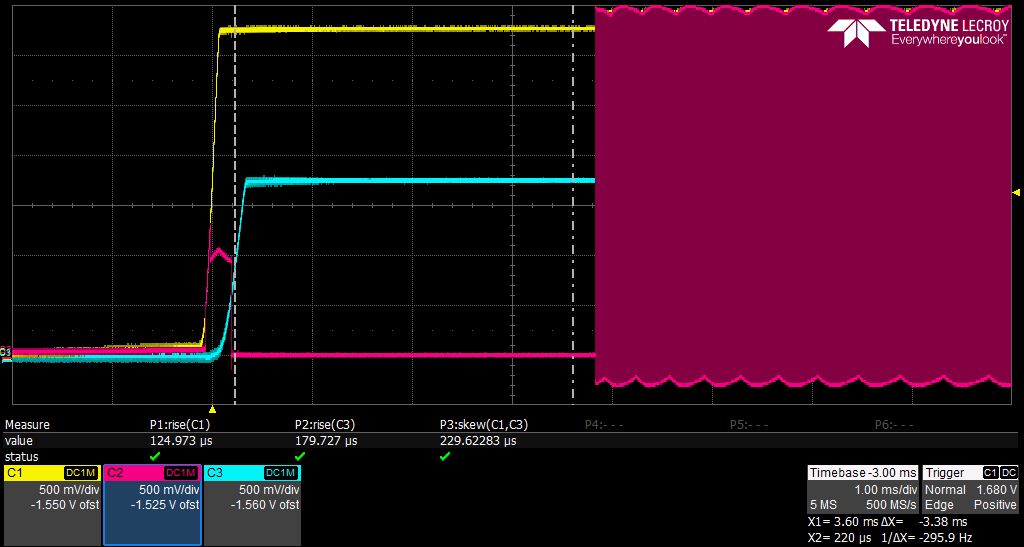The height and width of the screenshot is (547, 1024).
Task: Click the yellow trigger position marker below grid
Action: [212, 409]
